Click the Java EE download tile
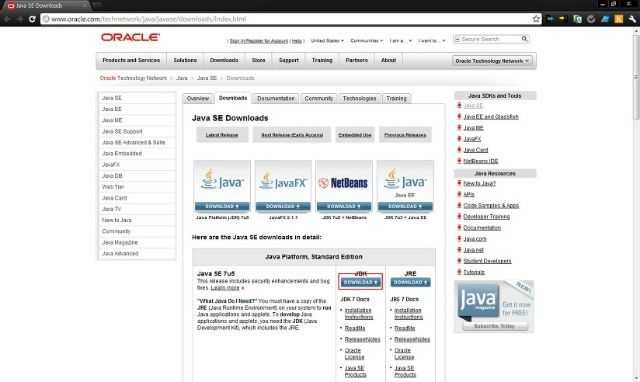The width and height of the screenshot is (640, 382). [x=405, y=187]
